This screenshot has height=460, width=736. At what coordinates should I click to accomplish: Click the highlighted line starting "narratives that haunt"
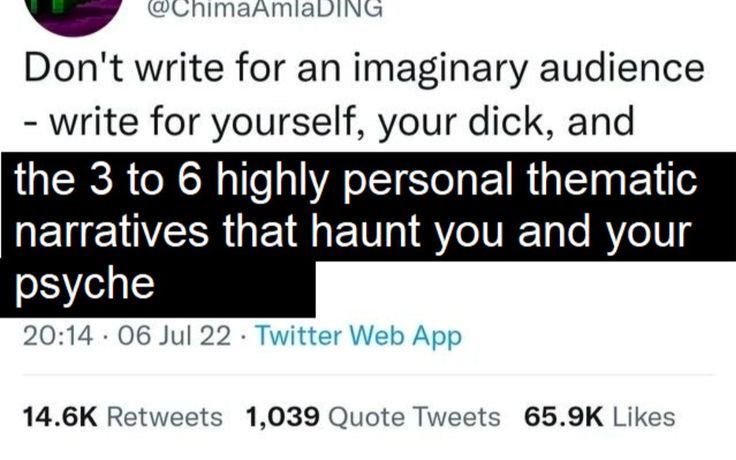click(353, 231)
